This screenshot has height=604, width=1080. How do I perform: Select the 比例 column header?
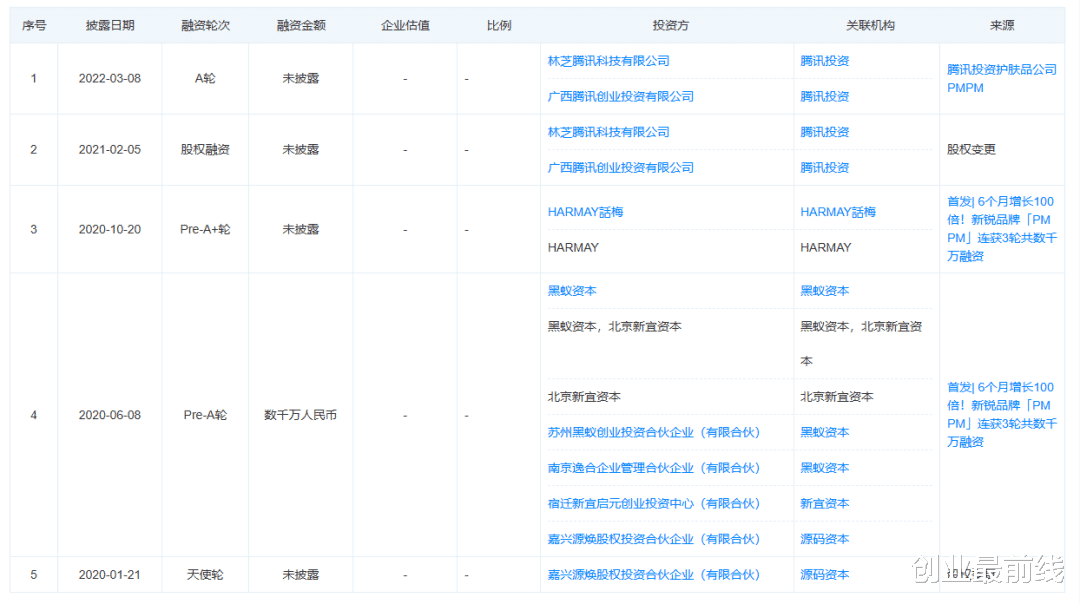point(499,25)
